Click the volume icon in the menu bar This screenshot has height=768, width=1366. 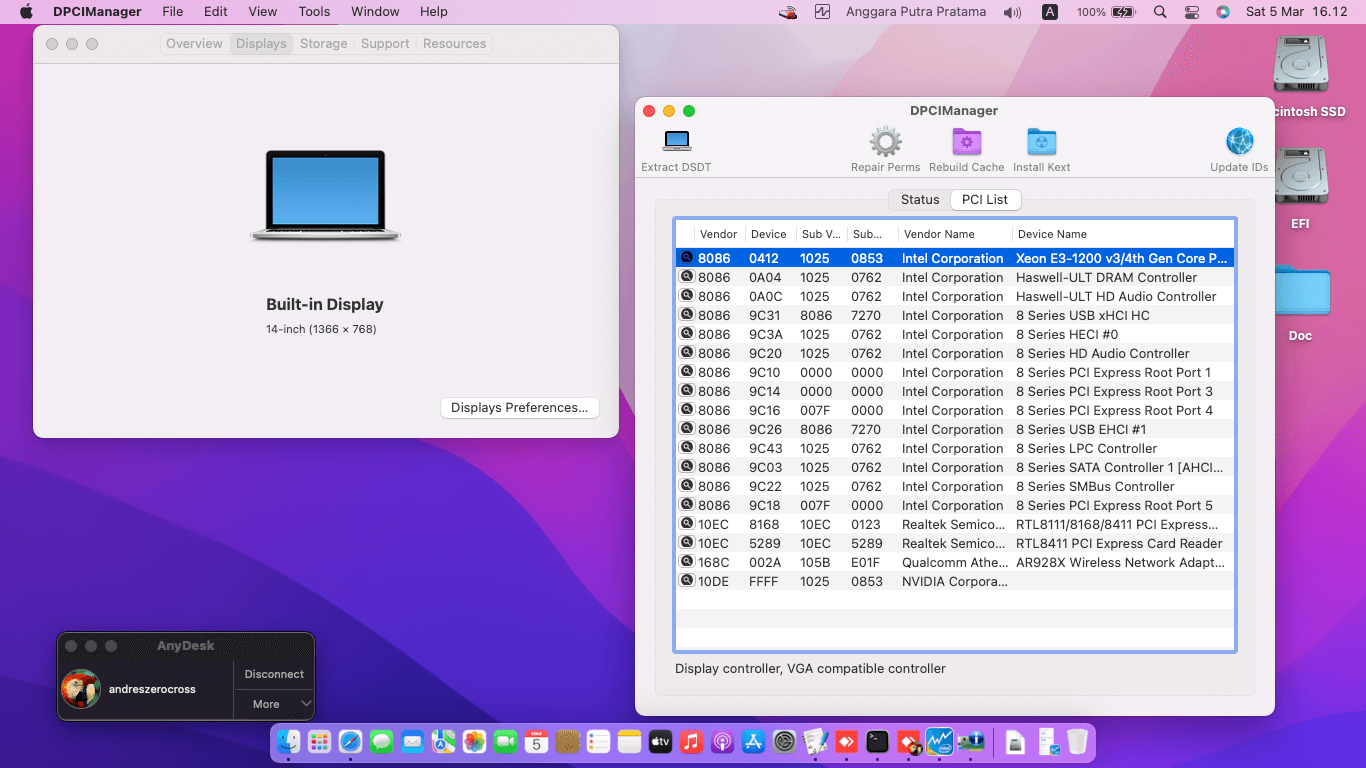click(x=1013, y=12)
